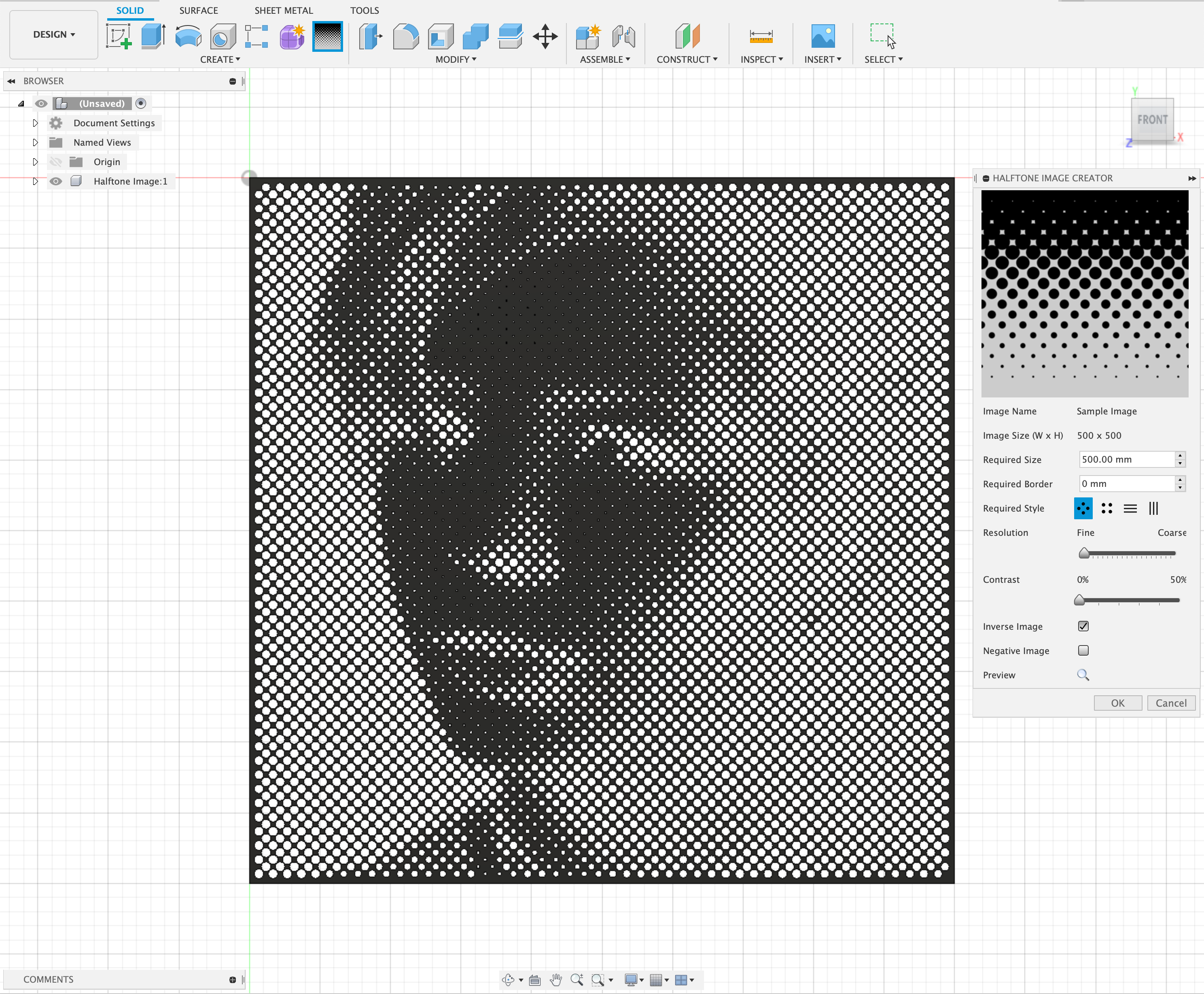Click the Halftone Image Creator toolbar icon

tap(327, 36)
